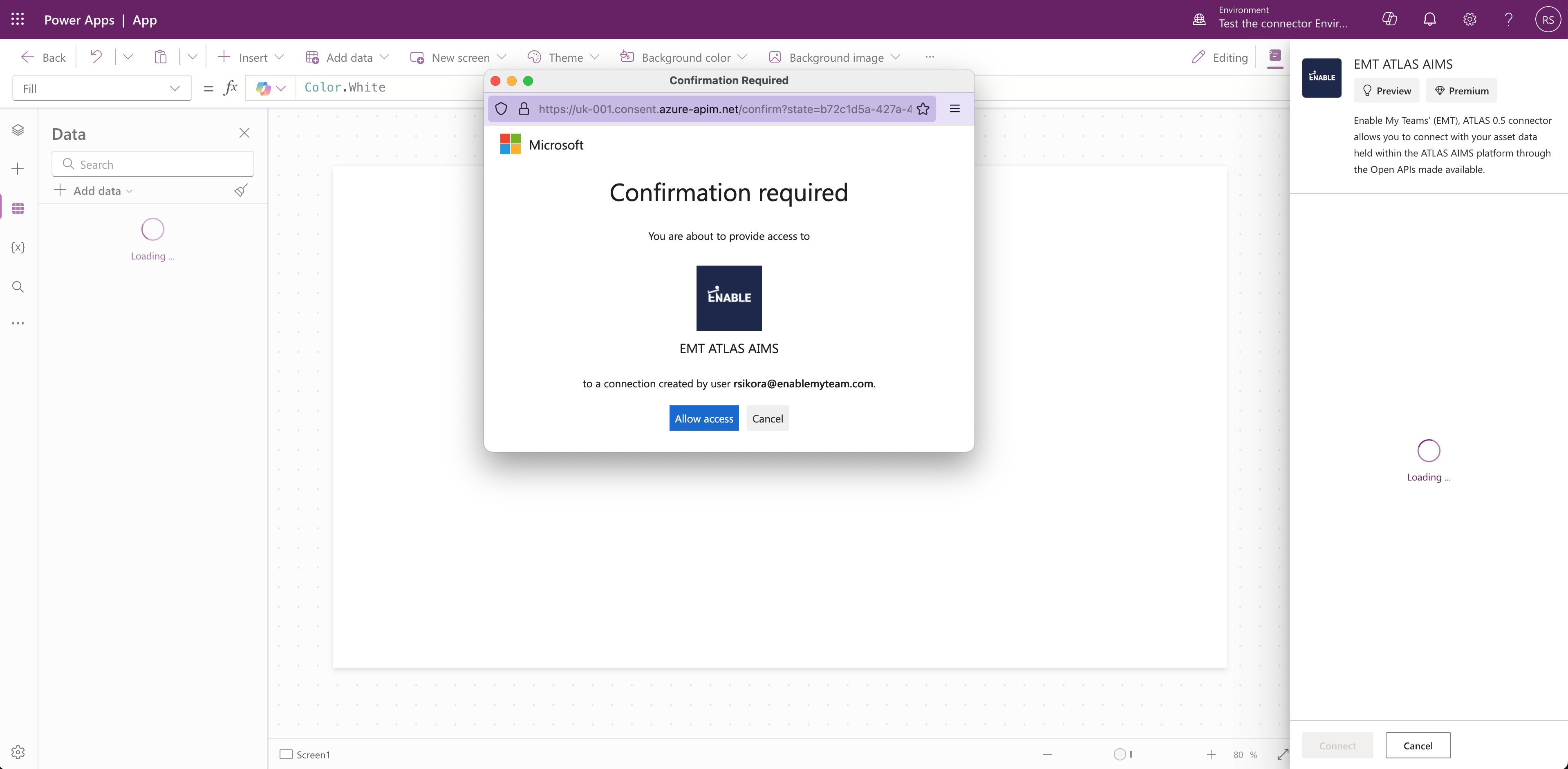
Task: Open the sidebar search magnifier icon
Action: tap(18, 286)
